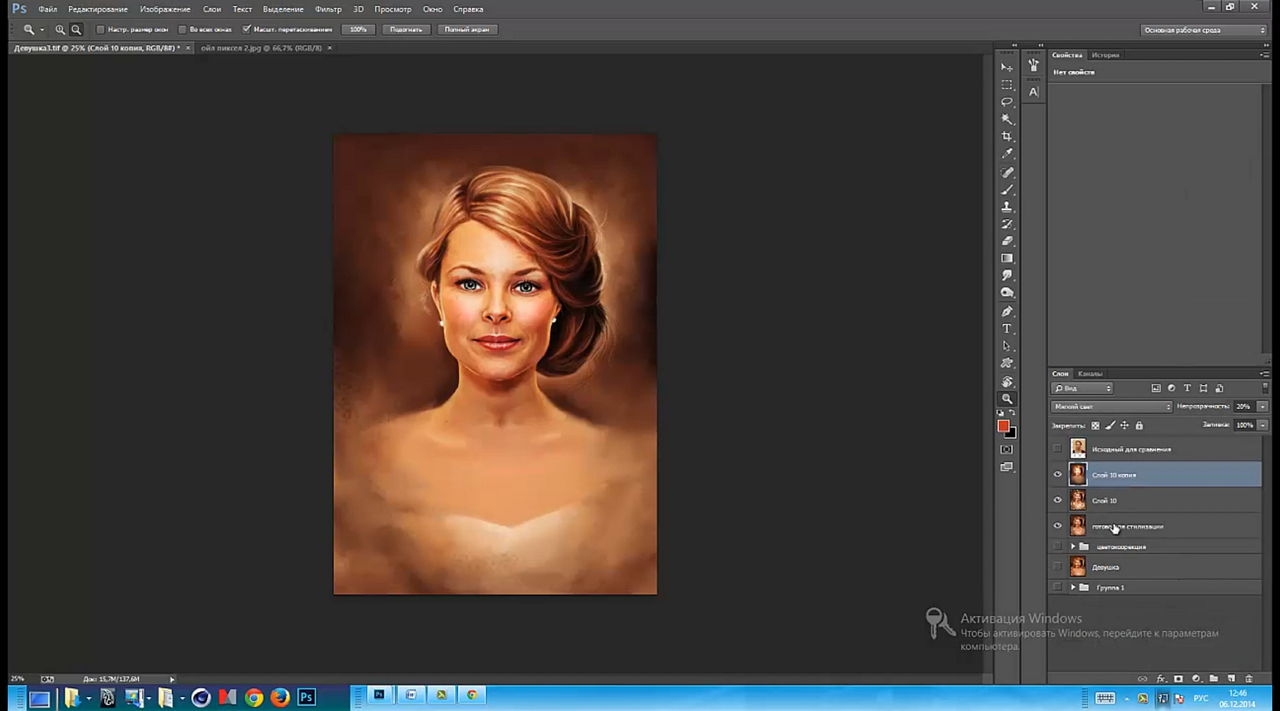Select the Brush tool

1007,190
